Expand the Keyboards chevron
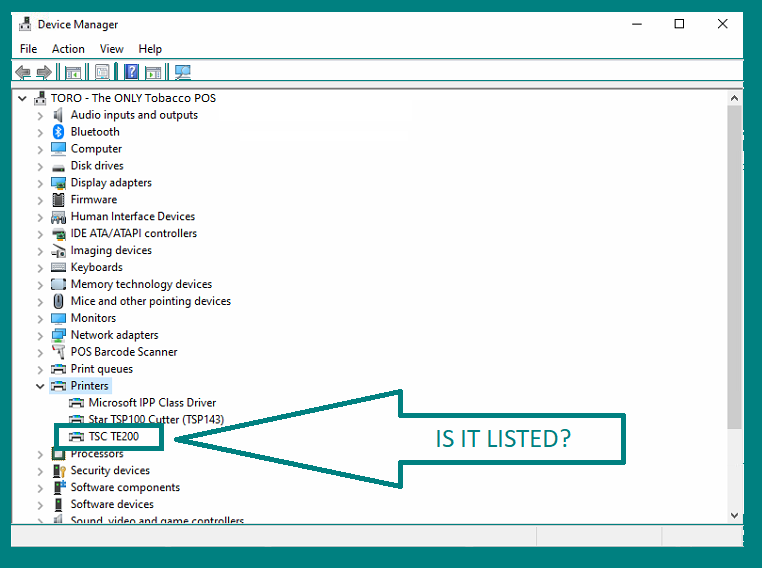762x568 pixels. (40, 268)
